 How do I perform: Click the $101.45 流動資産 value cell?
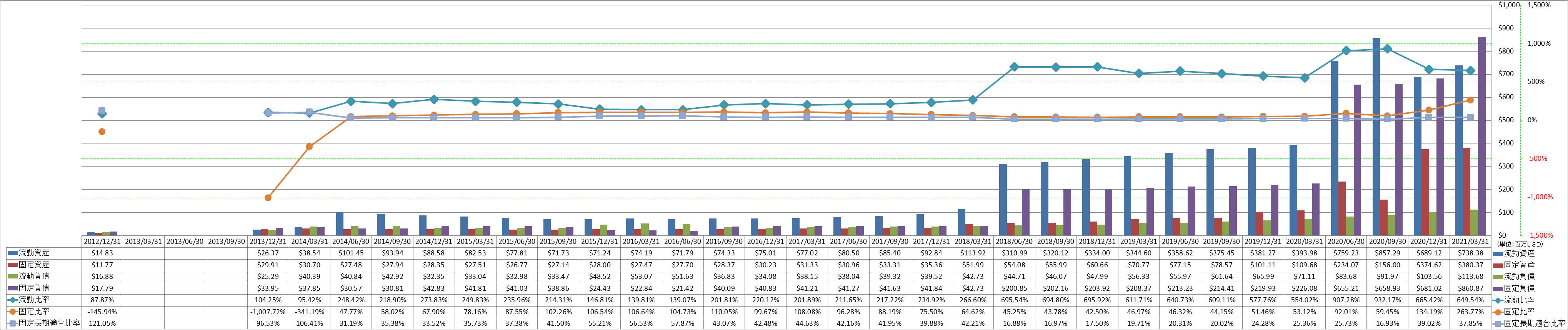pyautogui.click(x=351, y=253)
